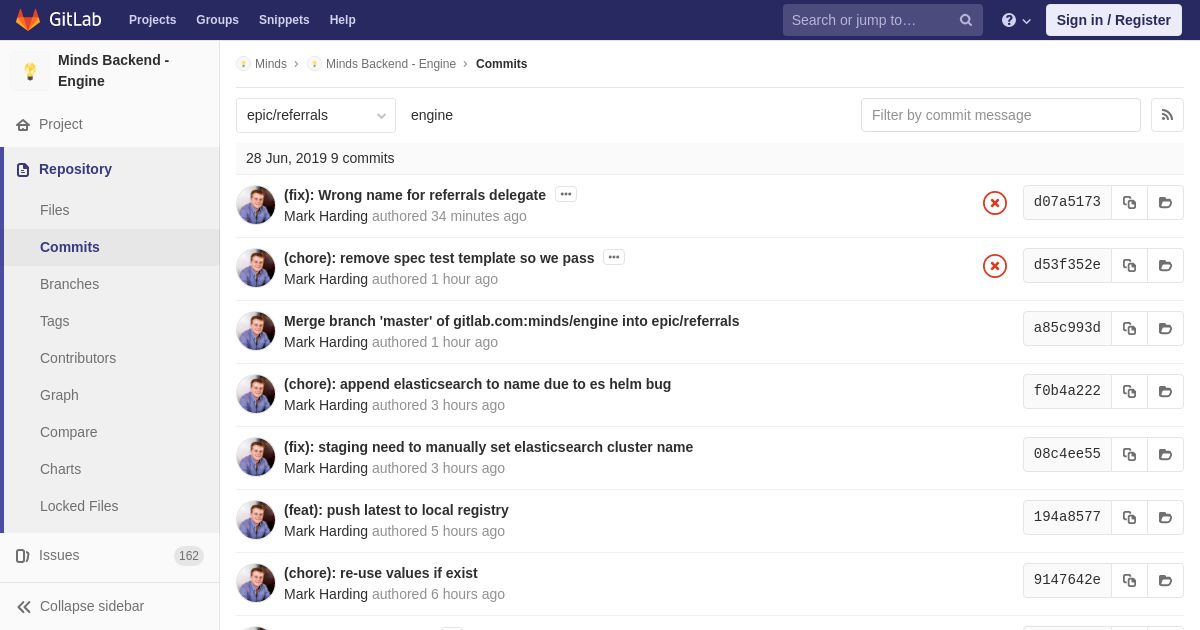Open commit 'remove spec test template so we pass'
1200x630 pixels.
point(439,258)
